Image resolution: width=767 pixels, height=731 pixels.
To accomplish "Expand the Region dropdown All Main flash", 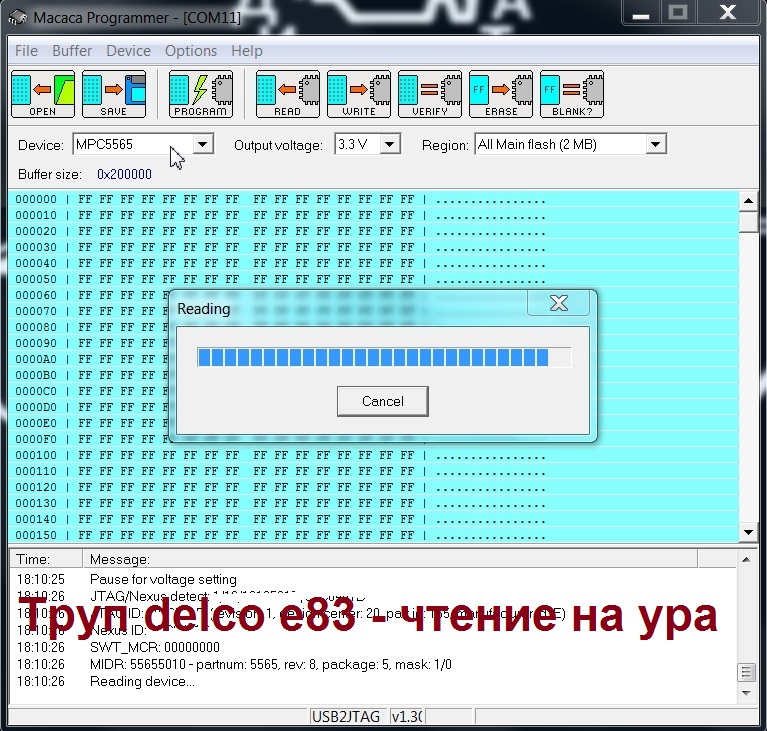I will pos(655,145).
